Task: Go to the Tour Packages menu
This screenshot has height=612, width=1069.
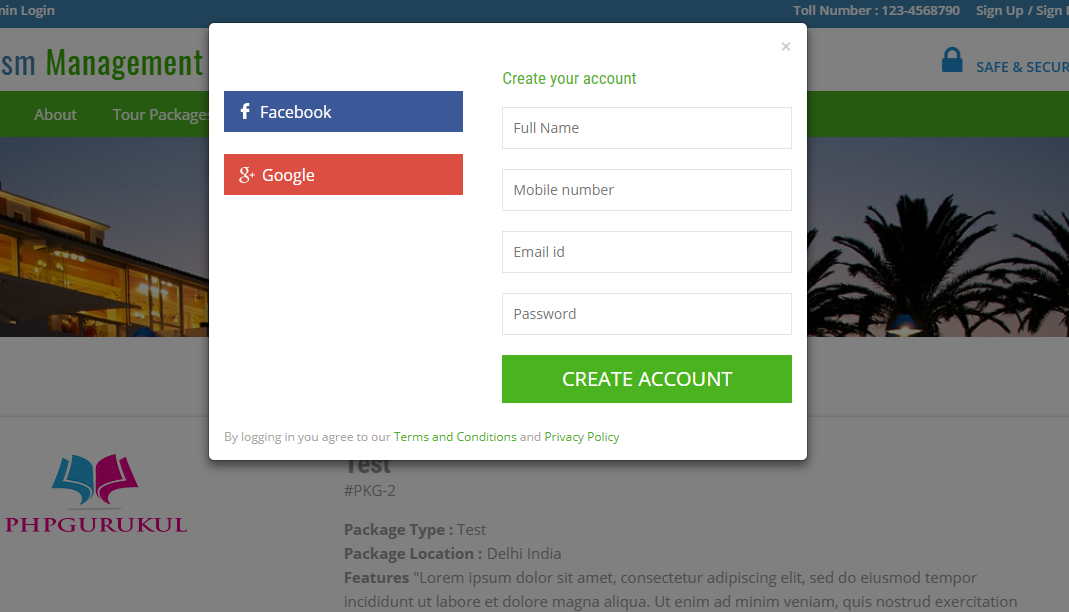Action: click(x=160, y=115)
